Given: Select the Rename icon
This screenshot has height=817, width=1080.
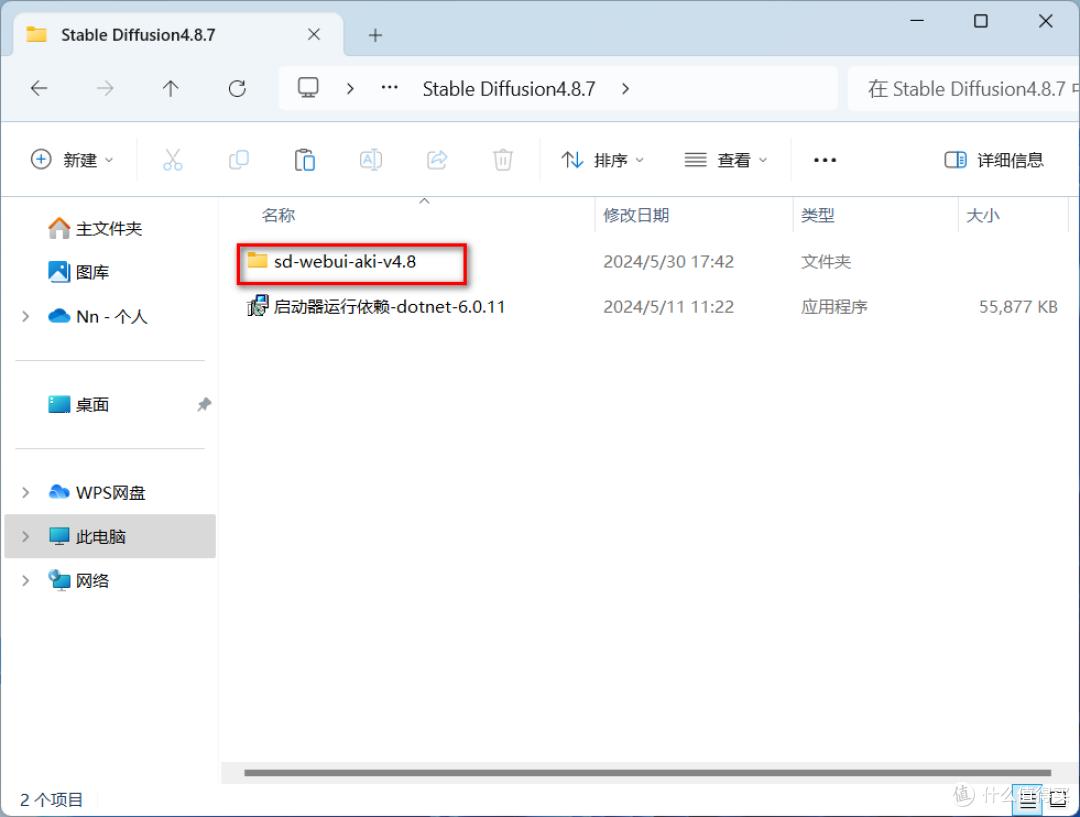Looking at the screenshot, I should coord(371,159).
